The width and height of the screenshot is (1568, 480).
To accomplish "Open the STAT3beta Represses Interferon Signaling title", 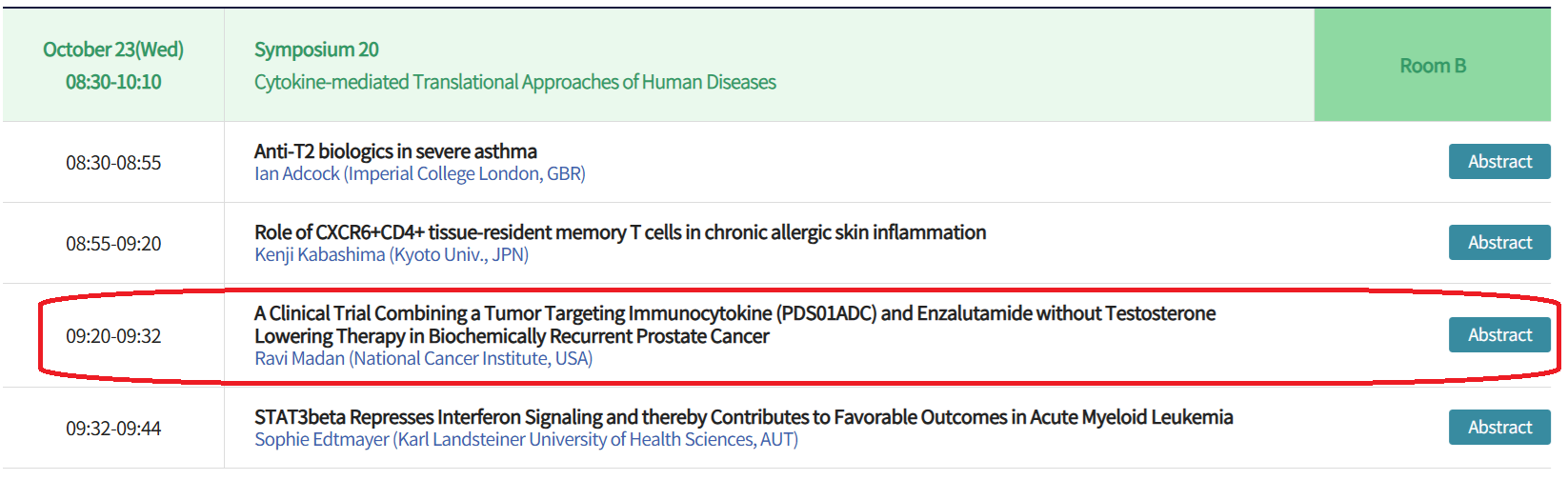I will click(744, 417).
